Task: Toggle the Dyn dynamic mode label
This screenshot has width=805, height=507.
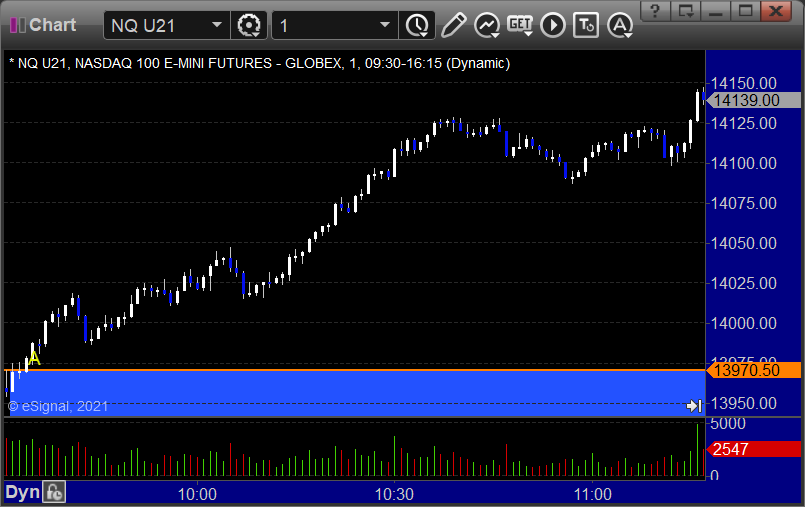Action: pyautogui.click(x=22, y=493)
